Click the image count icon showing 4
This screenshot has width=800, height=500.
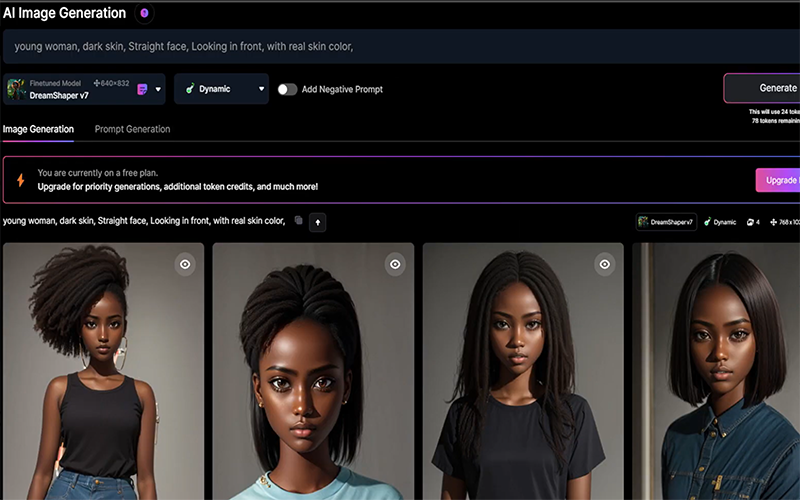coord(750,222)
